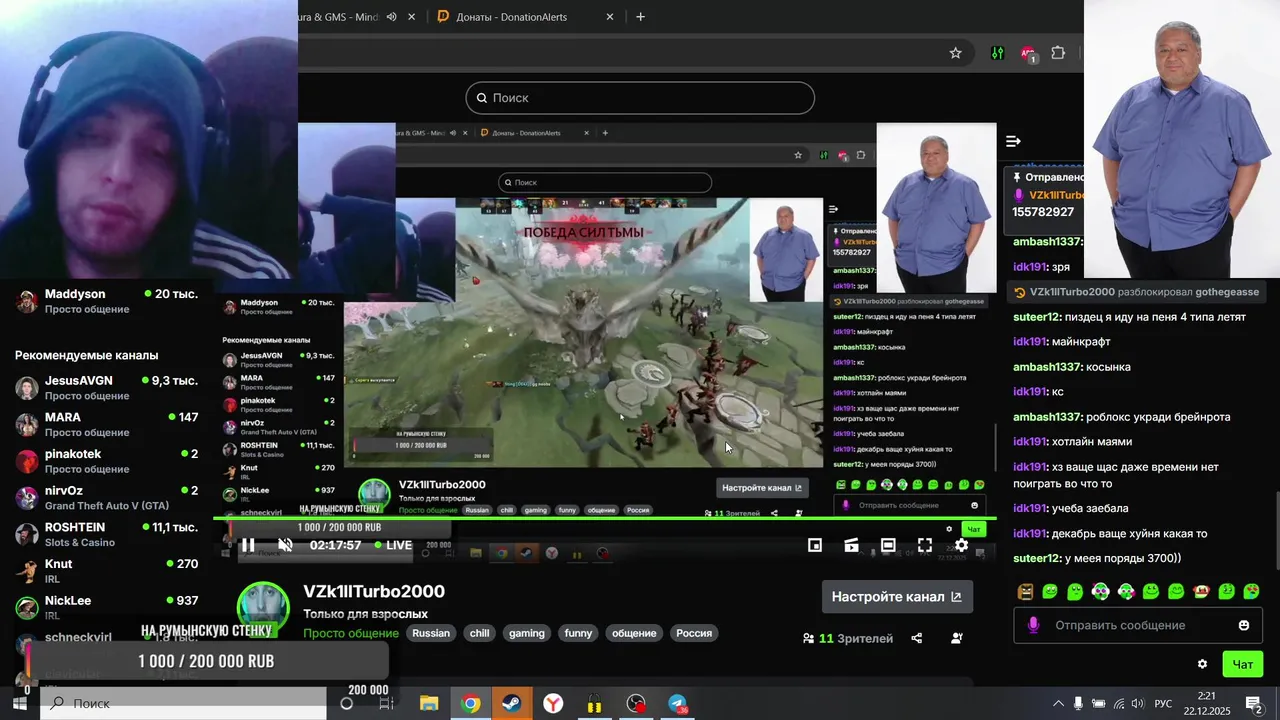Click the VZk1llTurbo2000 channel name heading

coord(374,591)
